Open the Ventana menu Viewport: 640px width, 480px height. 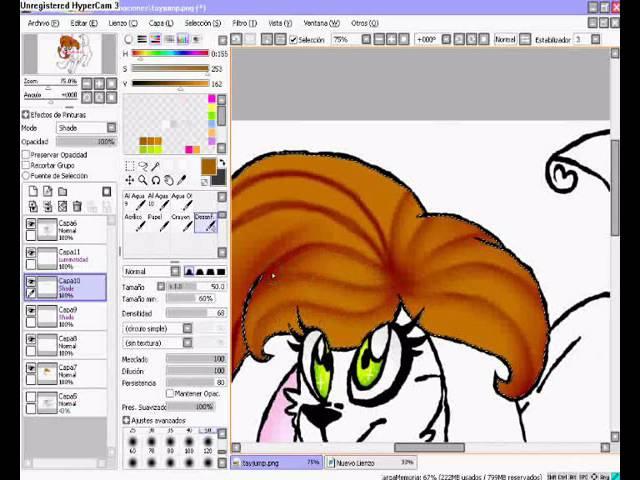tap(322, 23)
